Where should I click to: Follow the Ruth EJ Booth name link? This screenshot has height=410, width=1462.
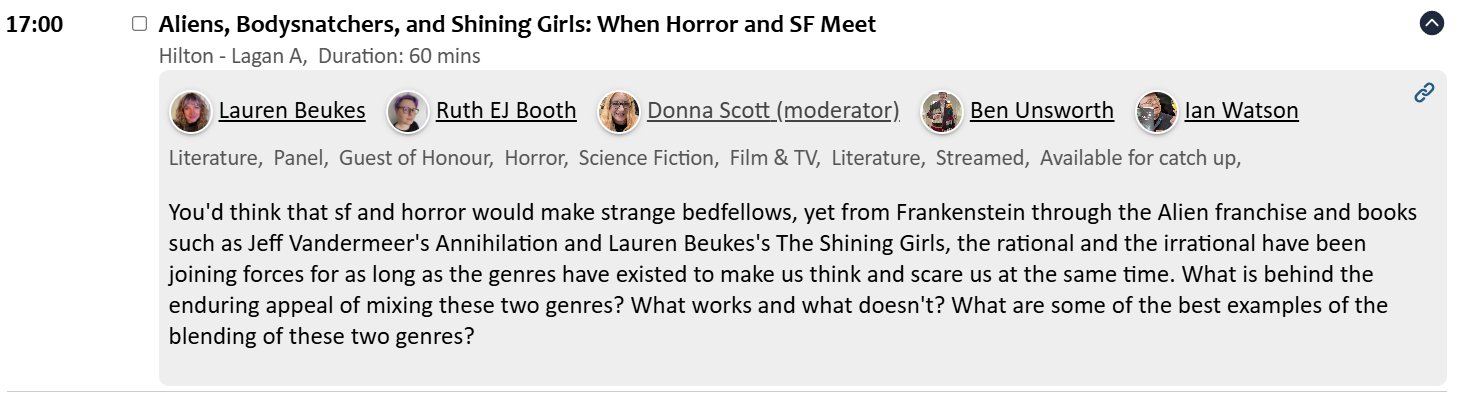tap(506, 111)
